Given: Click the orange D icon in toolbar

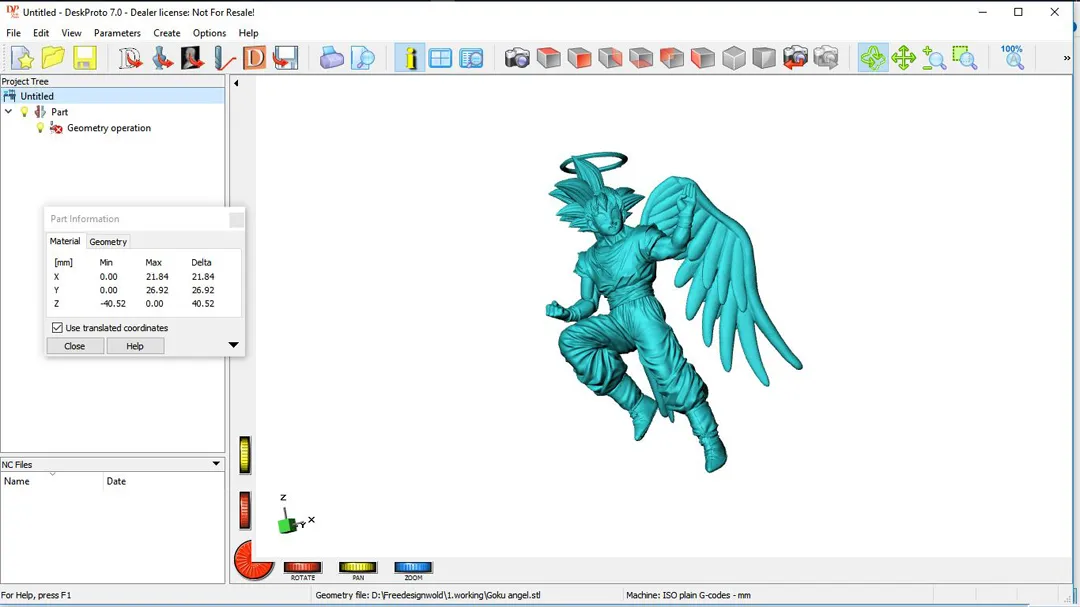Looking at the screenshot, I should (x=254, y=58).
